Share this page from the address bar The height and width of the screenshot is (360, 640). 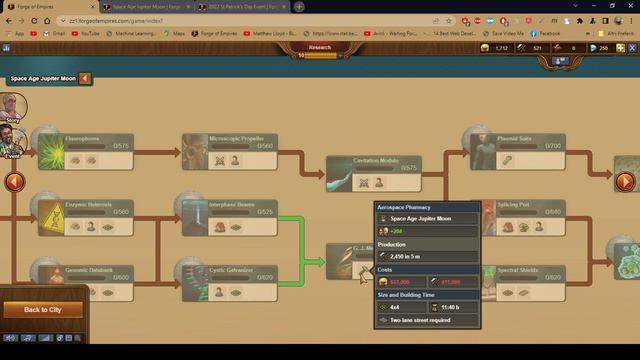pyautogui.click(x=436, y=21)
